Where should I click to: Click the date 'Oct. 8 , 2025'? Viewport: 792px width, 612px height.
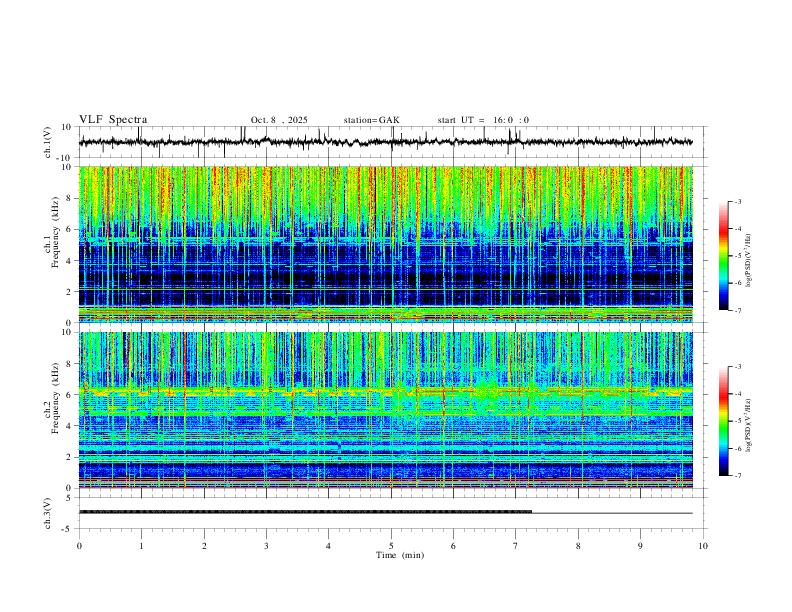pyautogui.click(x=279, y=120)
